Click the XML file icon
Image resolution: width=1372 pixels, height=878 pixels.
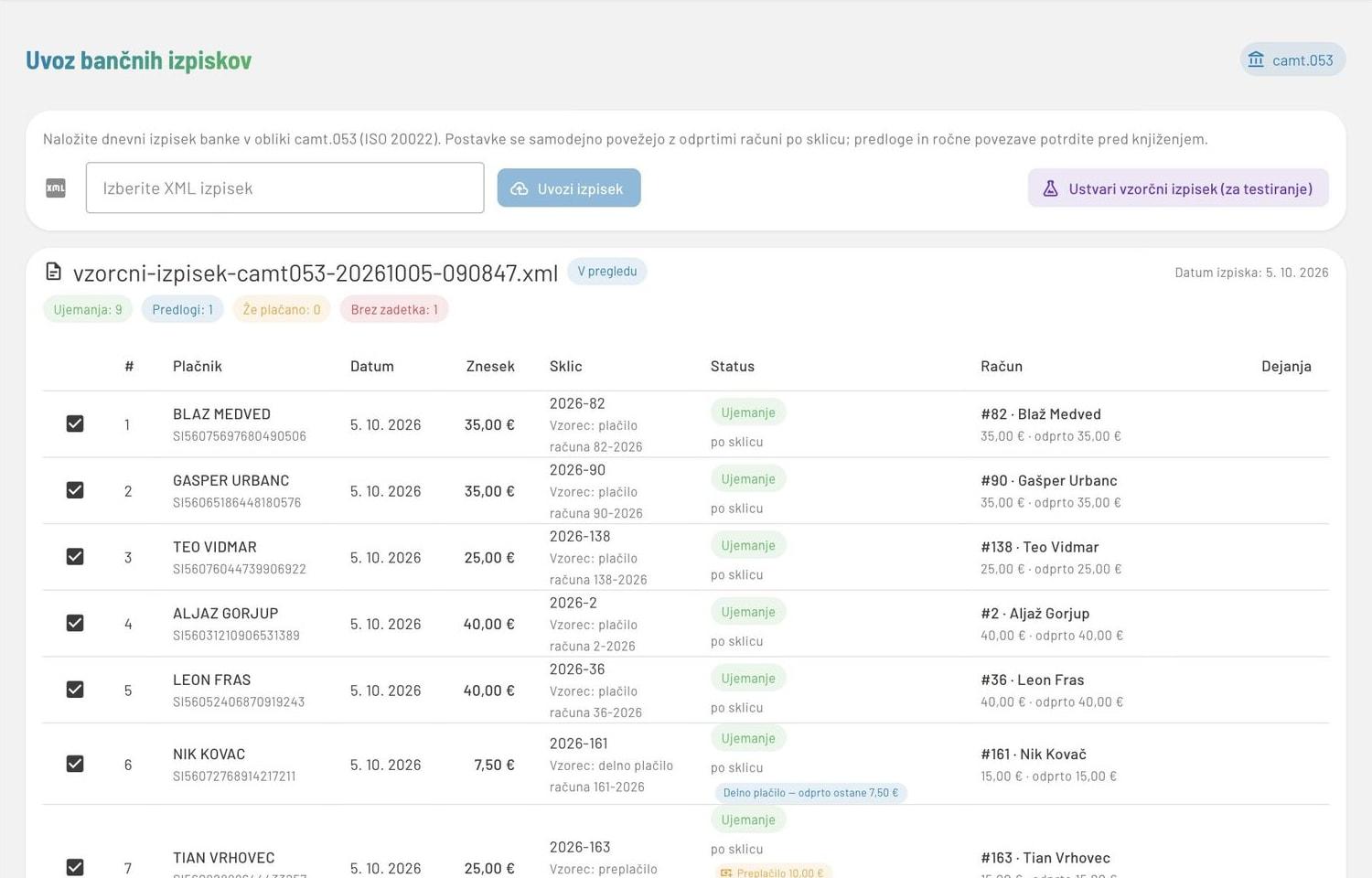pyautogui.click(x=56, y=188)
